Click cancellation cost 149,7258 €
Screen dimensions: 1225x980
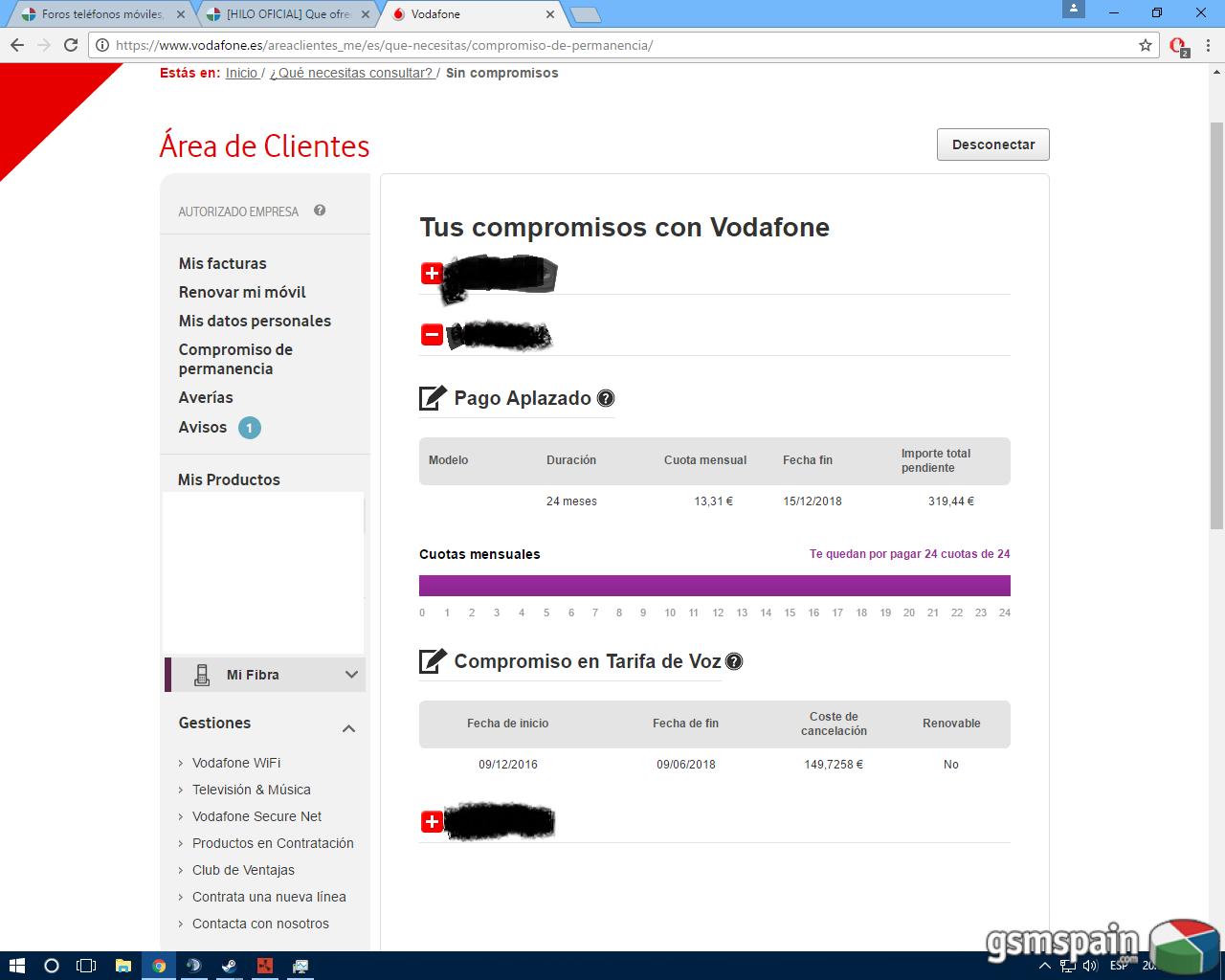(x=834, y=765)
